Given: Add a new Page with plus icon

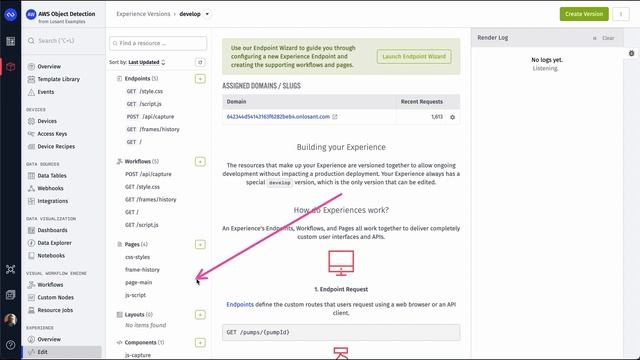Looking at the screenshot, I should coord(200,244).
